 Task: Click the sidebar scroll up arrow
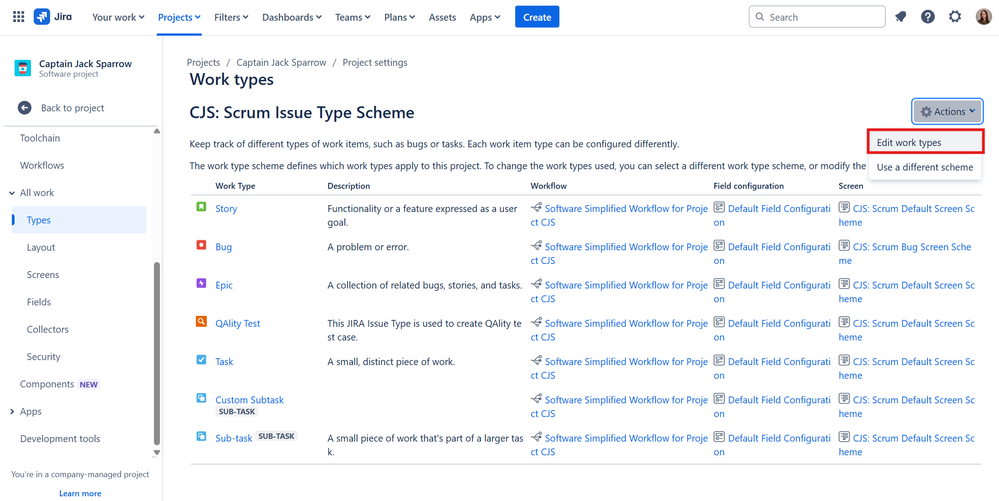pyautogui.click(x=157, y=131)
